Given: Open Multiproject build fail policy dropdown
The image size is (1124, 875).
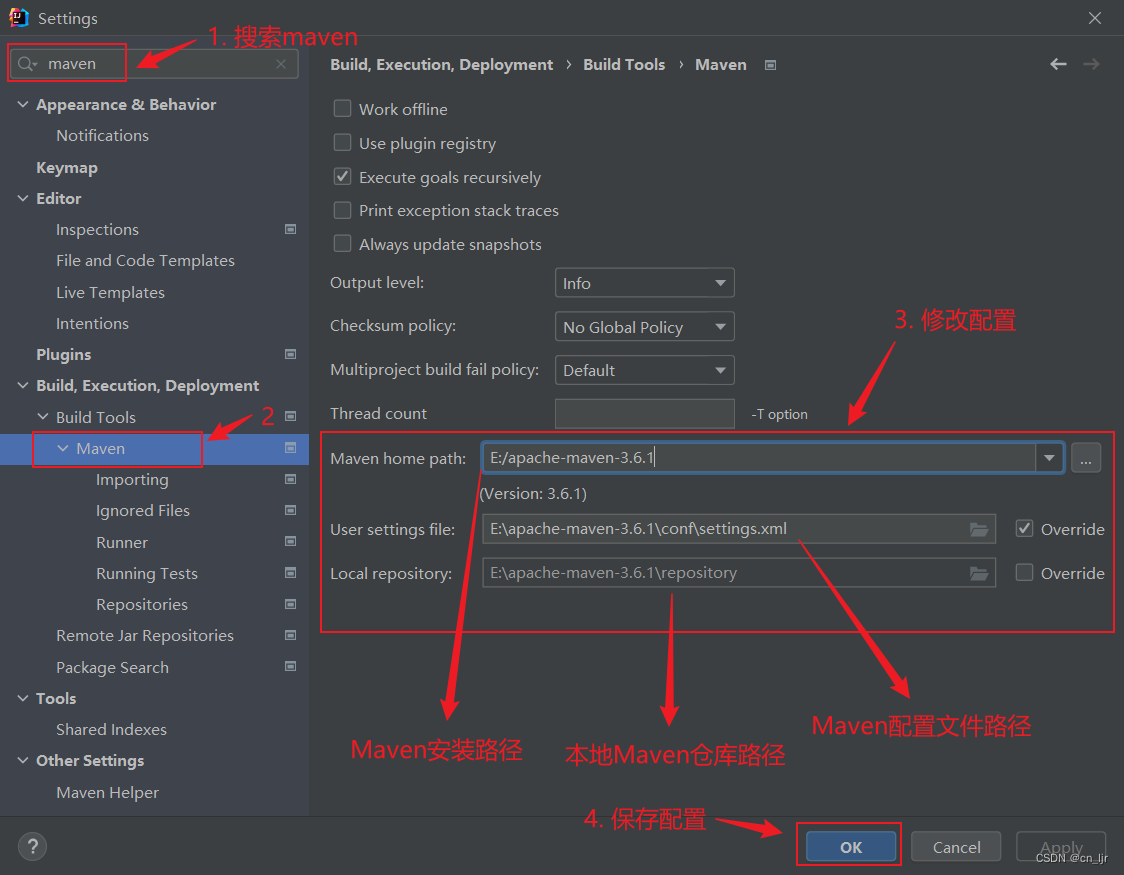Looking at the screenshot, I should 644,370.
